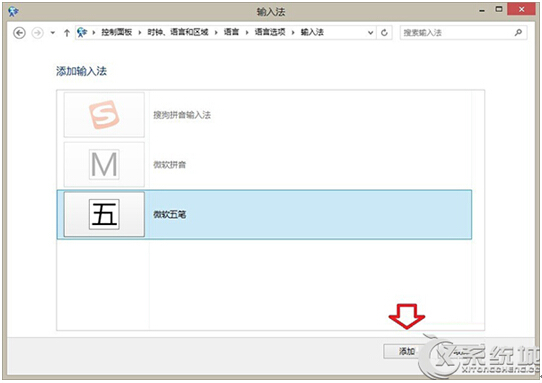
Task: Maximize the 输入法 window
Action: point(499,10)
